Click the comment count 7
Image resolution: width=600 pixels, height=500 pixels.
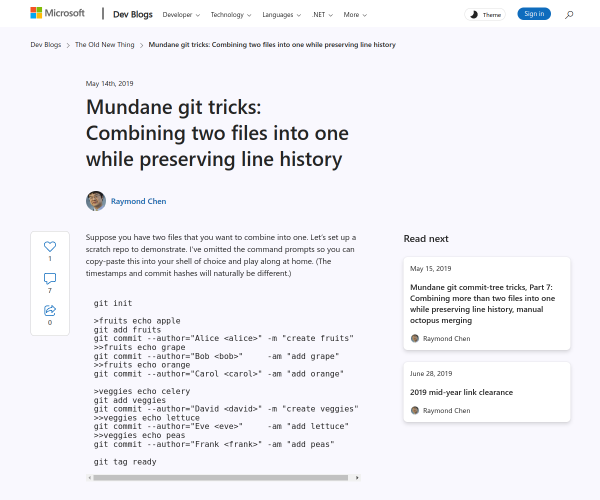coord(50,291)
